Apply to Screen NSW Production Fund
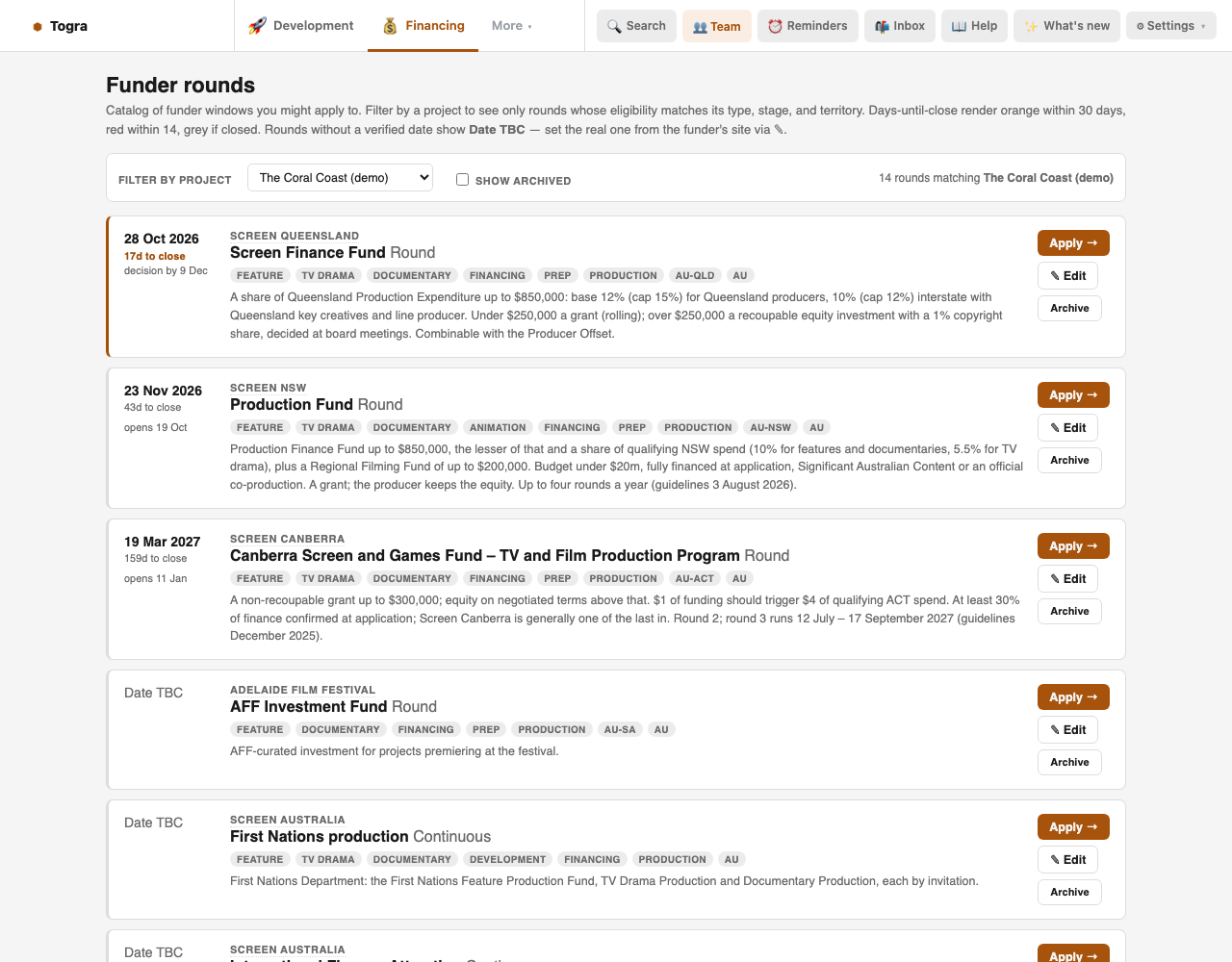Screen dimensions: 1232x962 1073,395
